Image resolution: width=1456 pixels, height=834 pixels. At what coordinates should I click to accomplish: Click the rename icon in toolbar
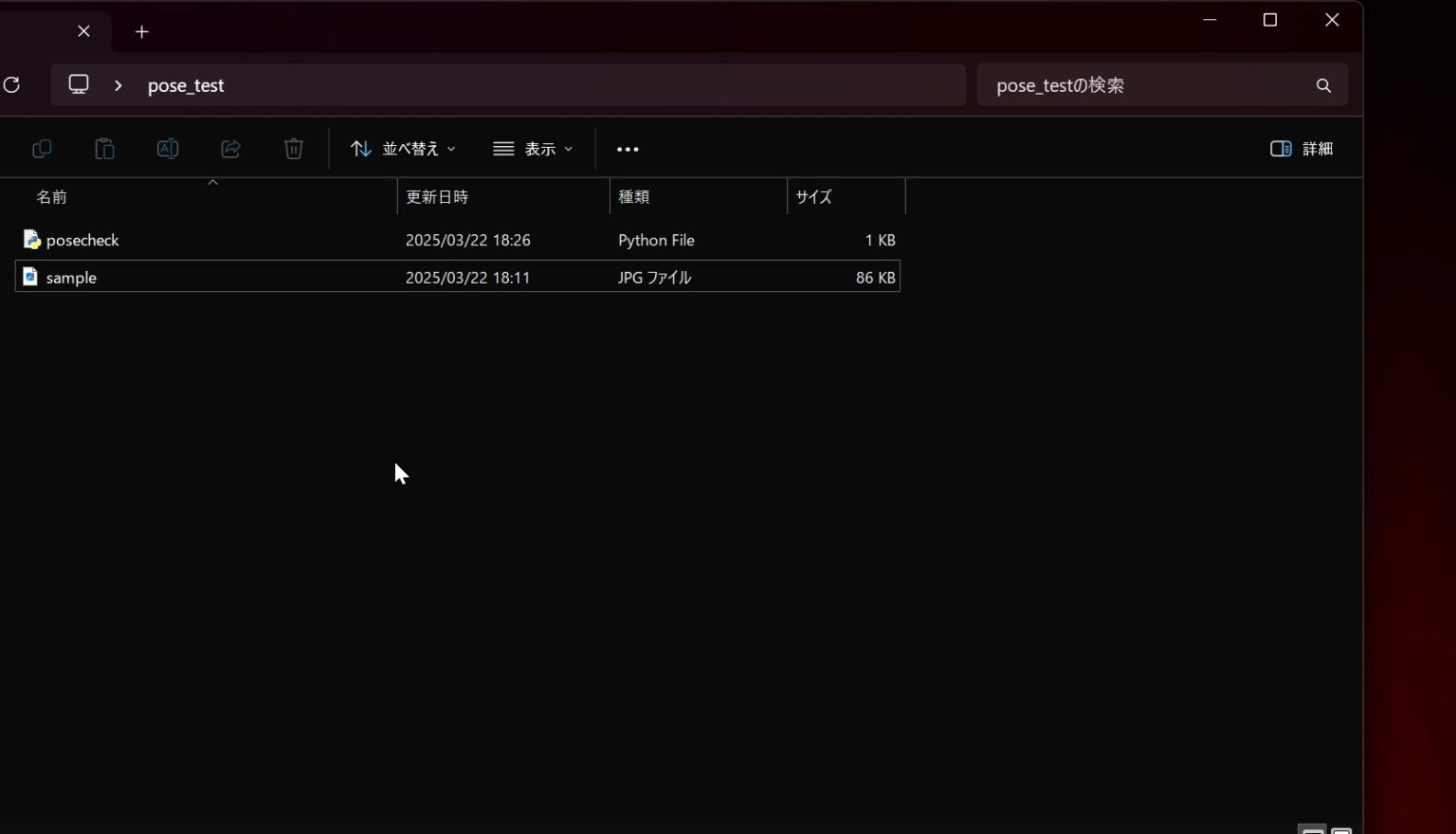(168, 149)
